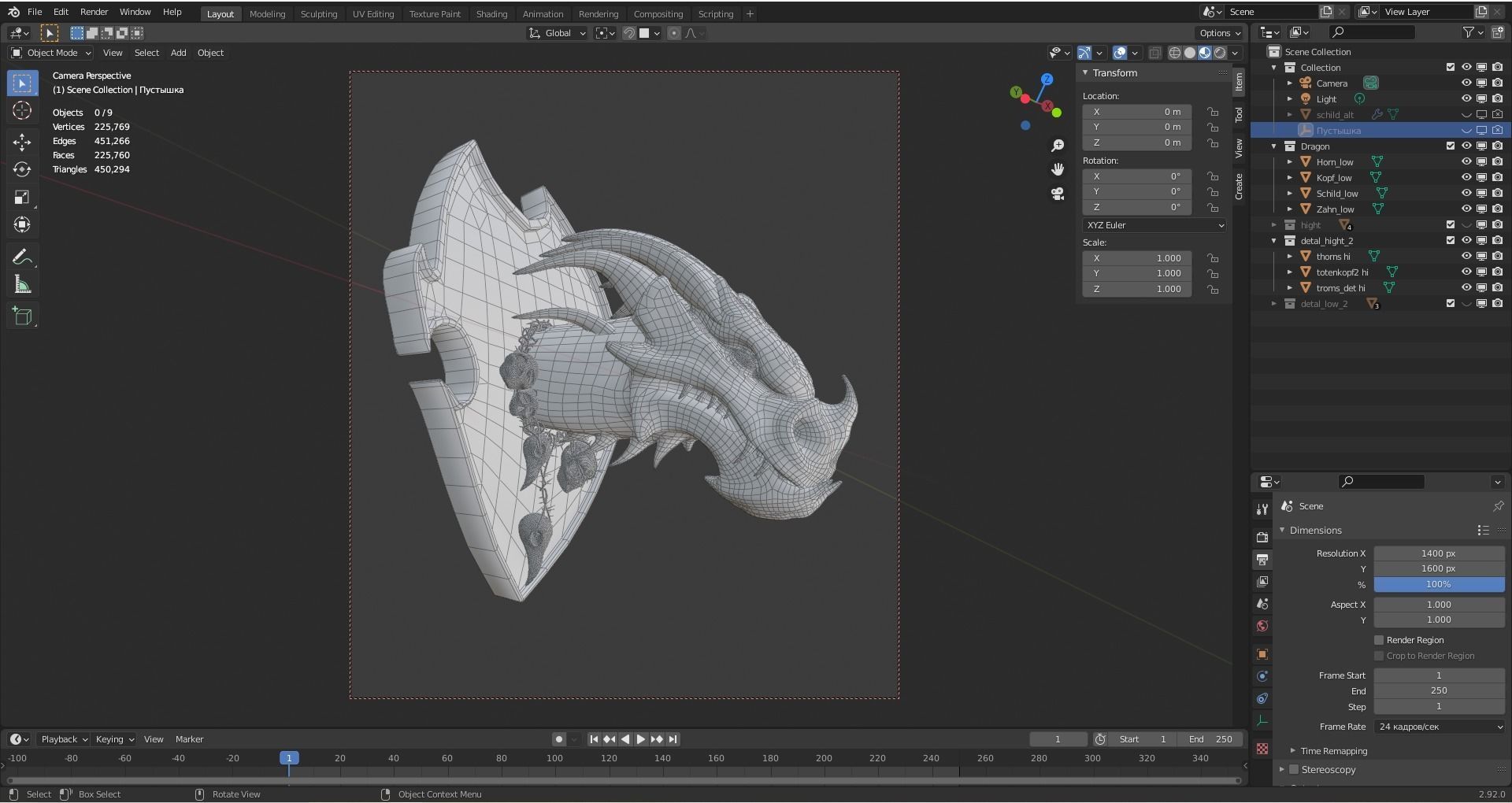Screen dimensions: 1512x803
Task: Collapse the Dragon collection in outliner
Action: (x=1274, y=146)
